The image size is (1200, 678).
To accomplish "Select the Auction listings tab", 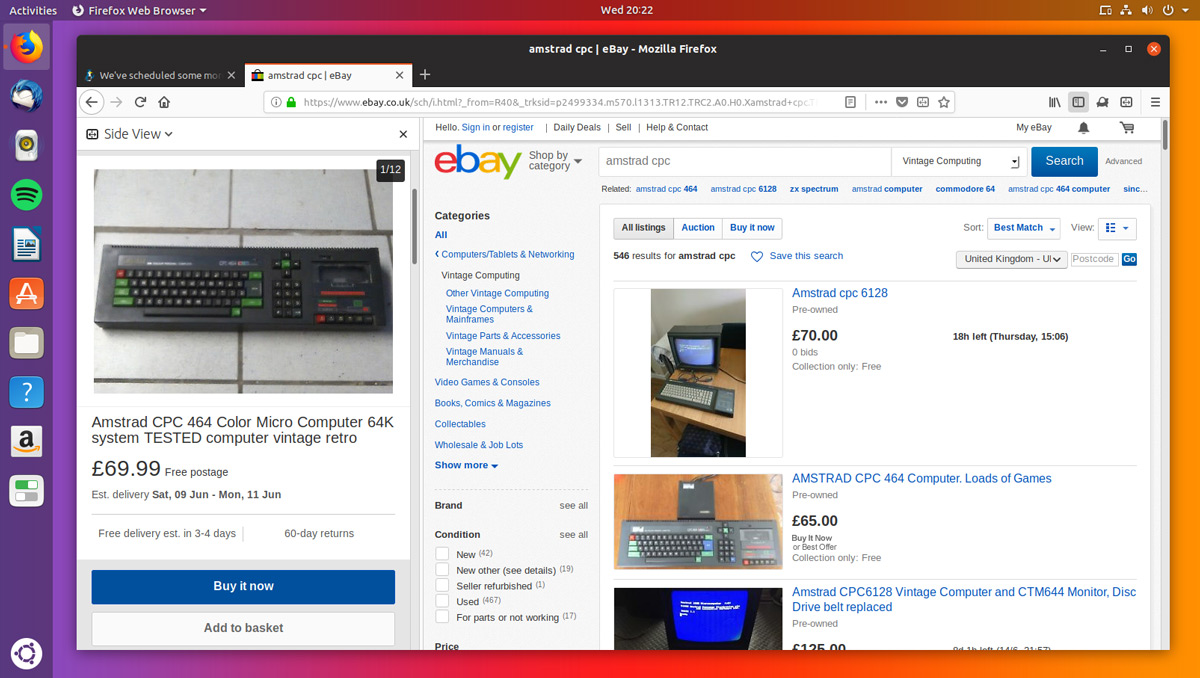I will coord(698,228).
